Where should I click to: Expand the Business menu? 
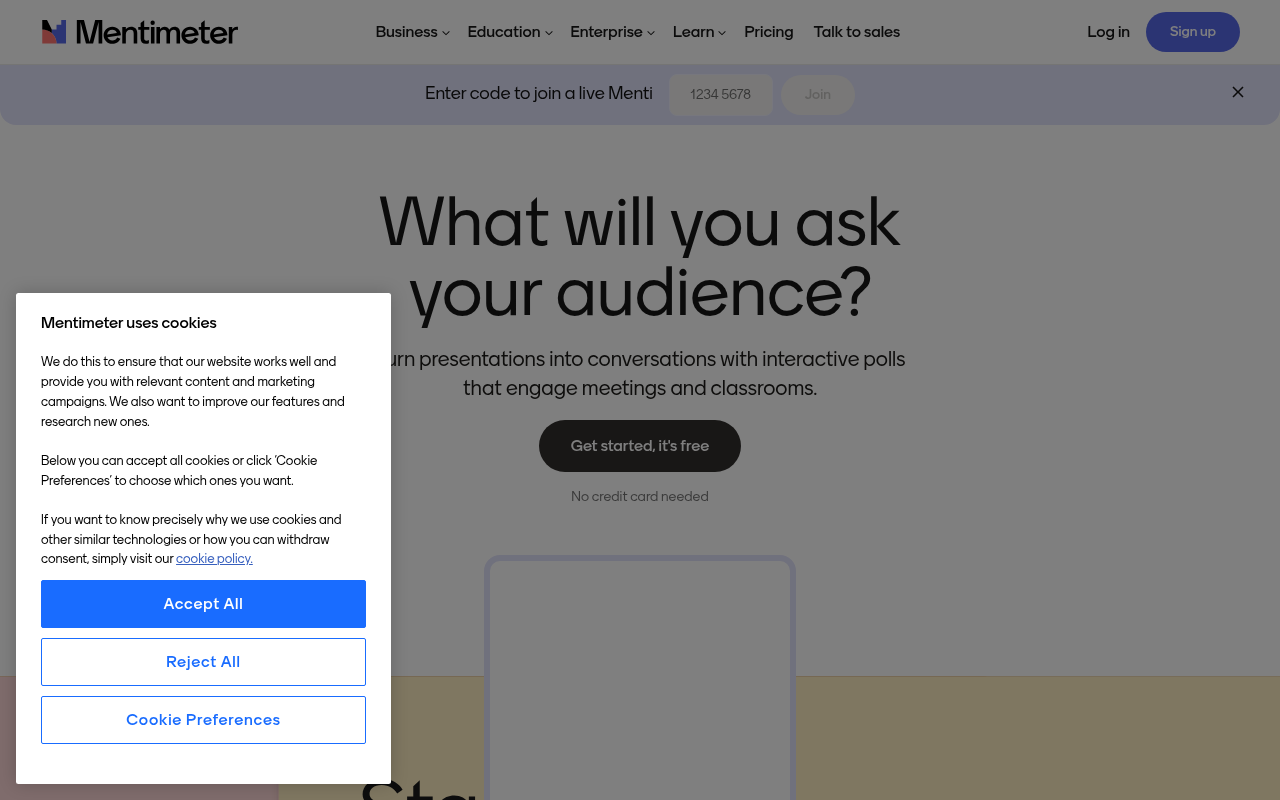pos(412,32)
